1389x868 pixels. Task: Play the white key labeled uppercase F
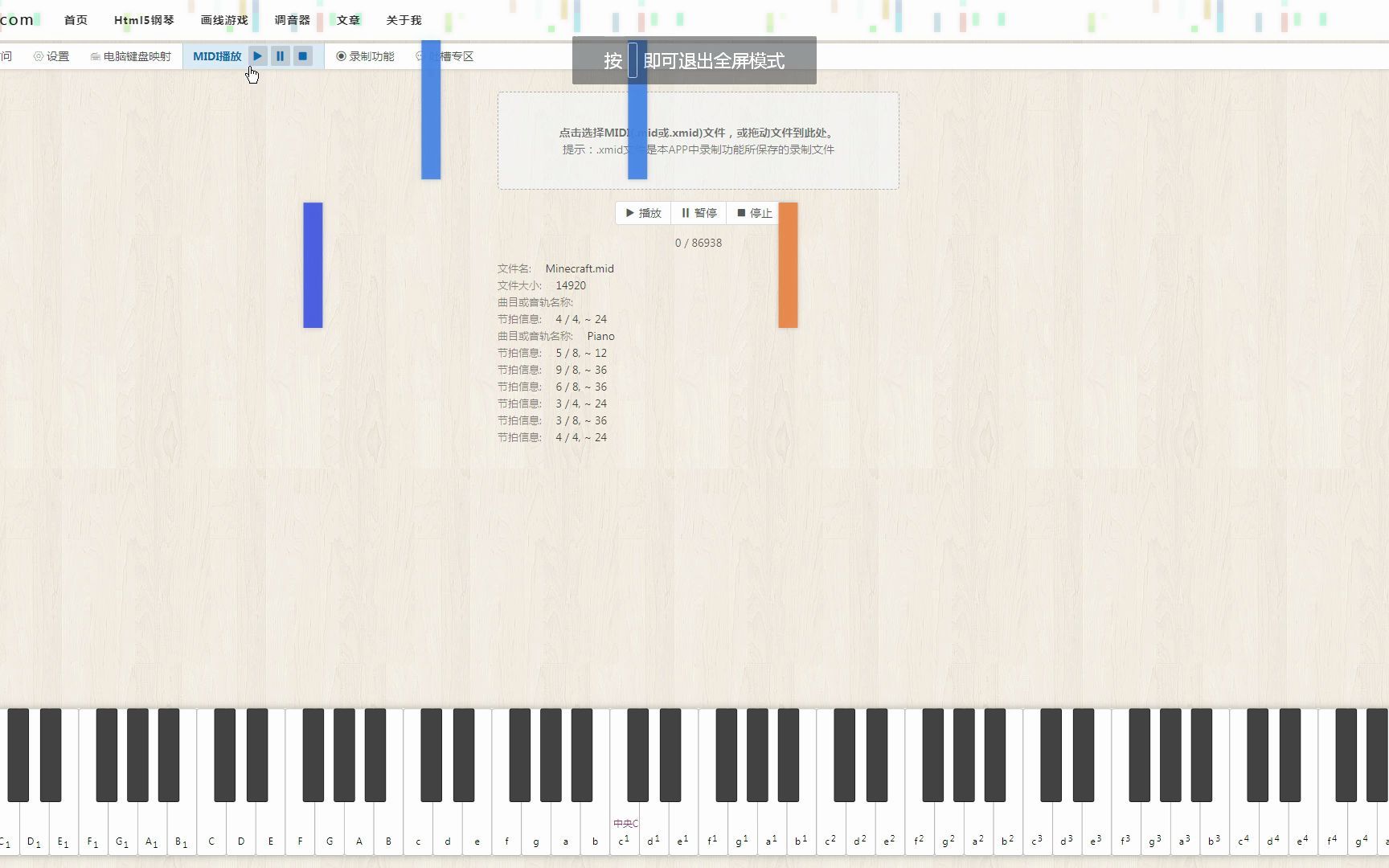300,828
